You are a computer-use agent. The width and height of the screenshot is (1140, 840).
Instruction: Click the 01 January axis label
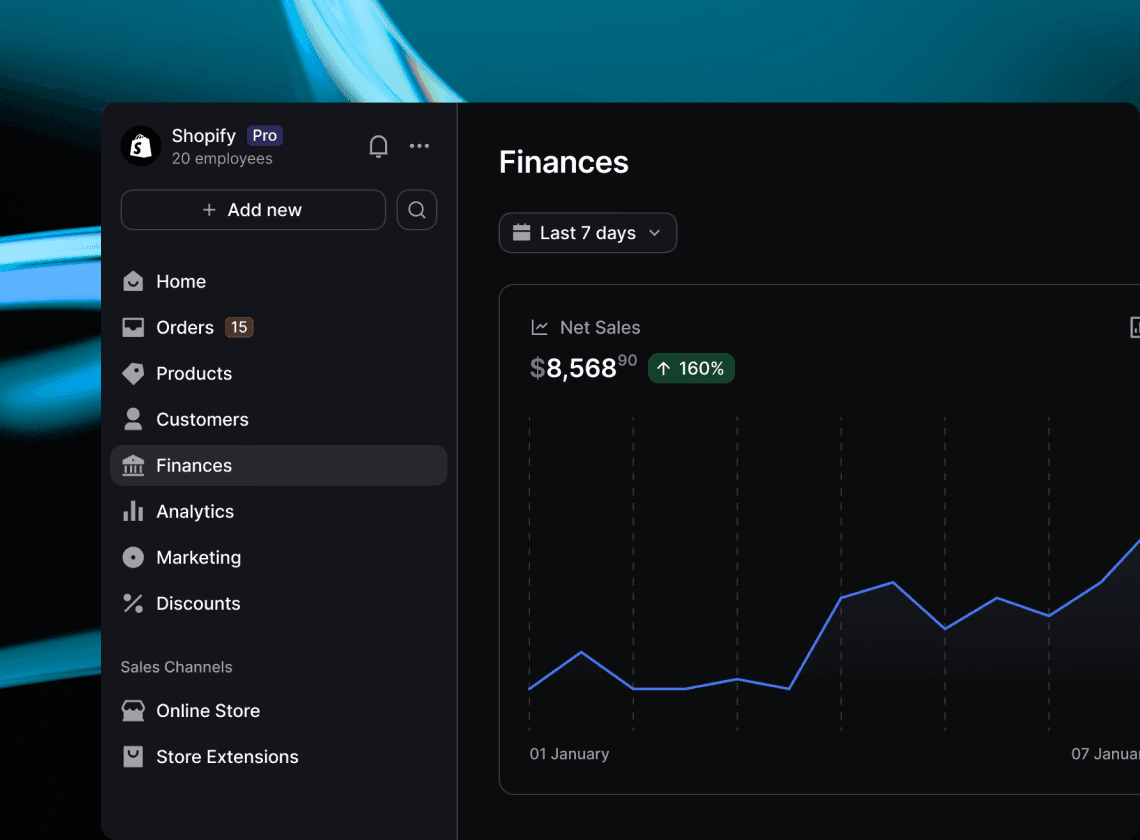[x=569, y=754]
